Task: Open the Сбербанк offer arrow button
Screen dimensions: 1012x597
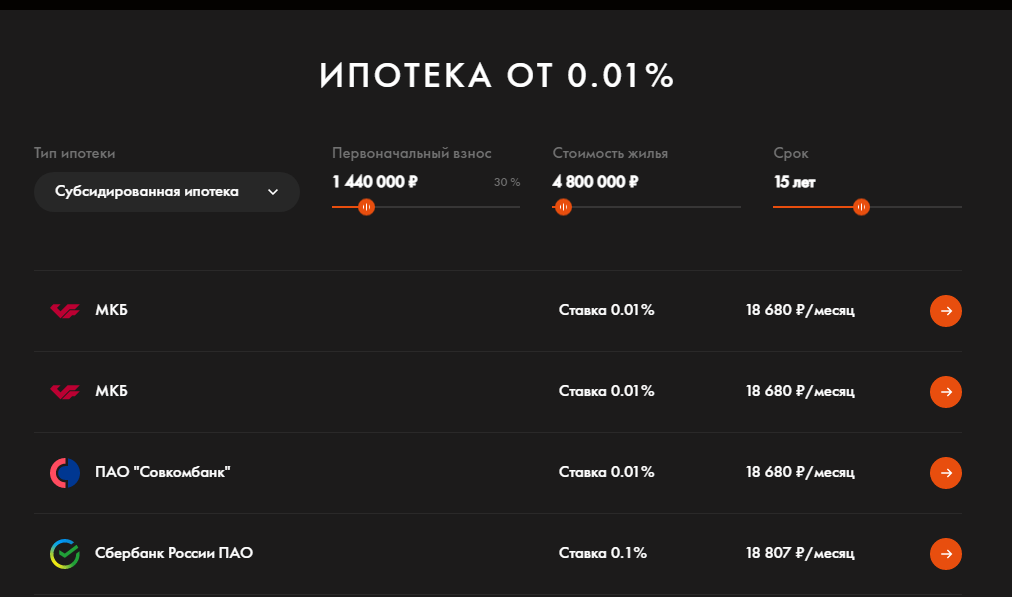Action: click(946, 554)
